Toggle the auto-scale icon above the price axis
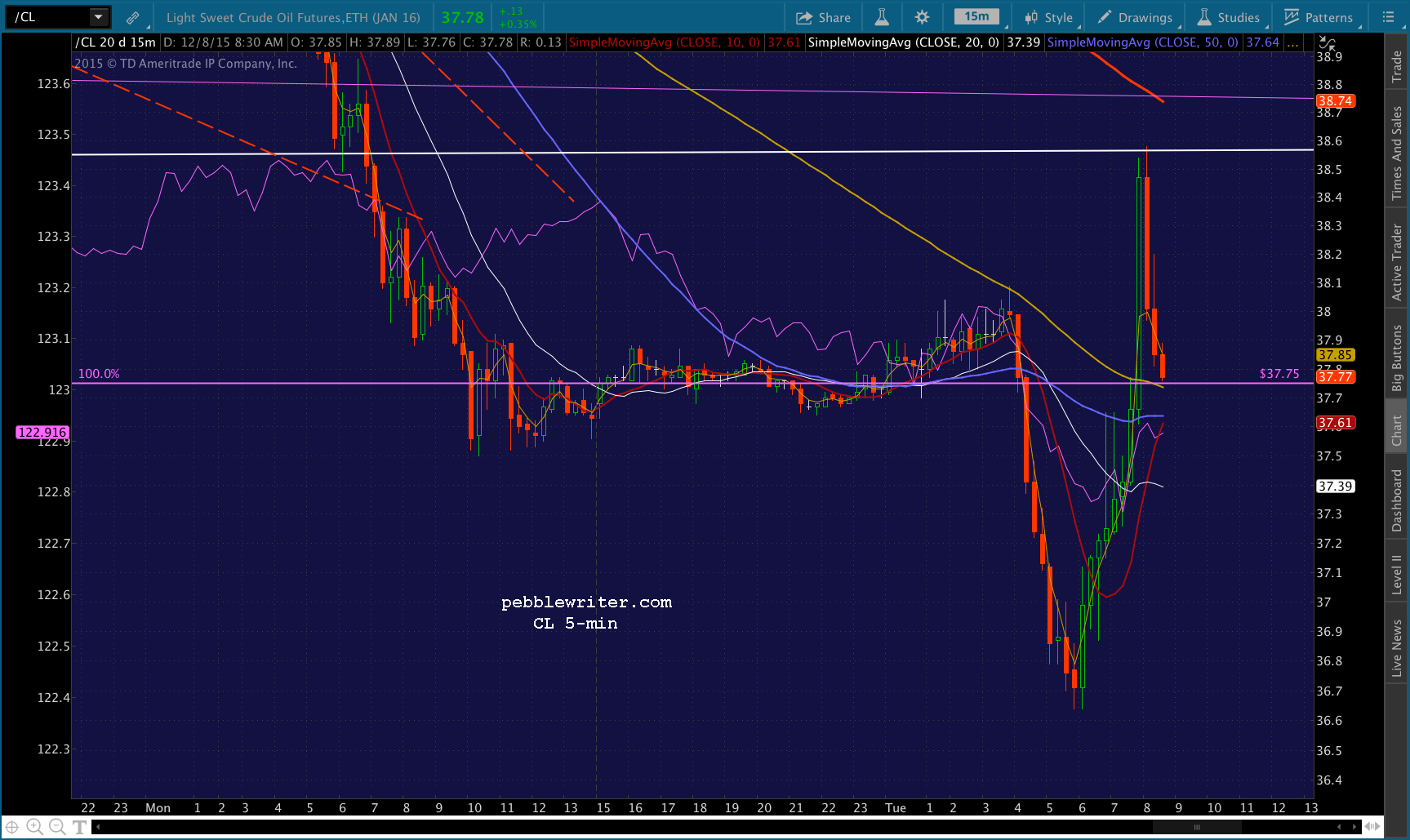This screenshot has height=840, width=1410. (1328, 43)
